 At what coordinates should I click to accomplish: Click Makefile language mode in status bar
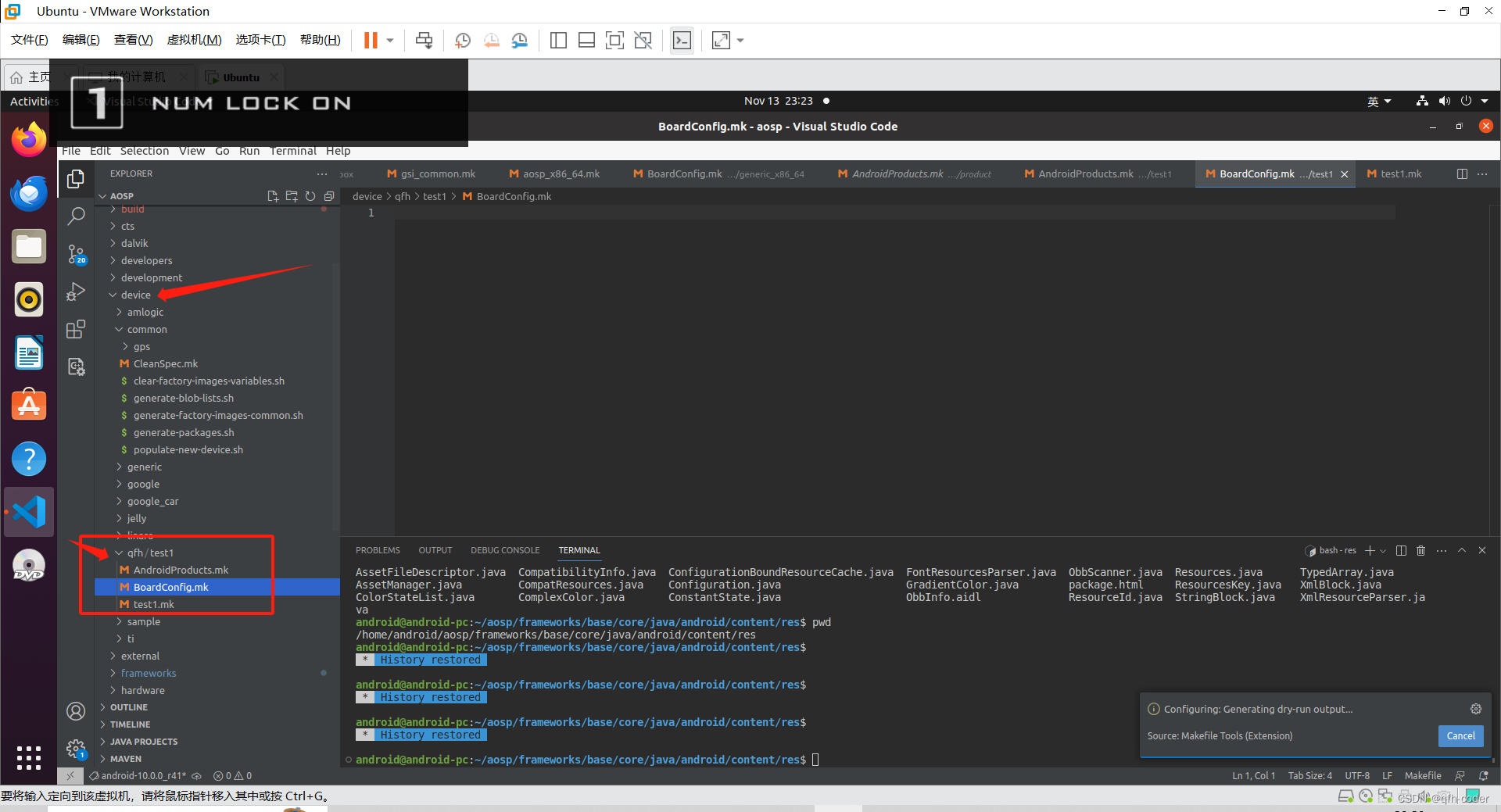[x=1423, y=775]
